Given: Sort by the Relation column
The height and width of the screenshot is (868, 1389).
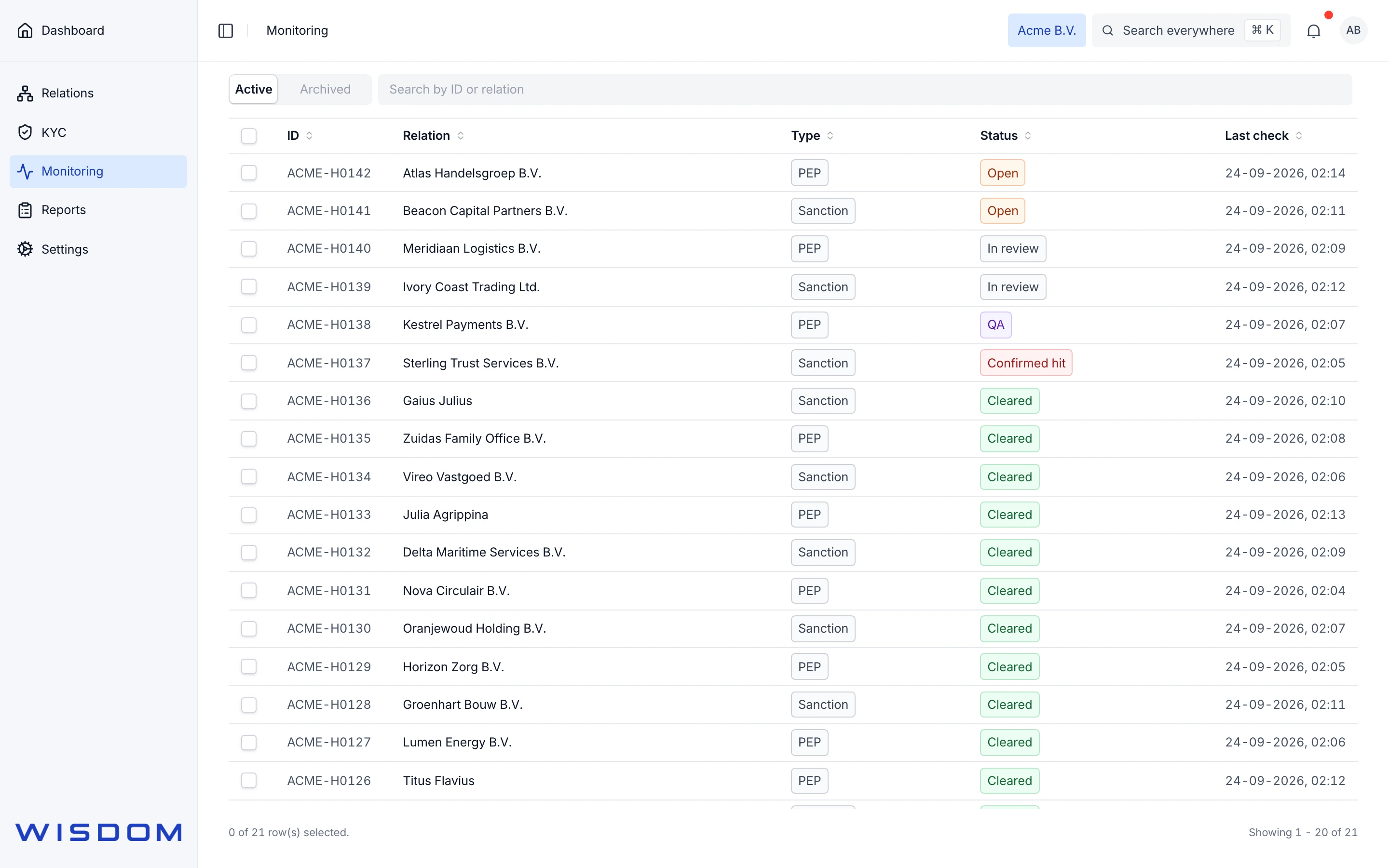Looking at the screenshot, I should [x=434, y=136].
